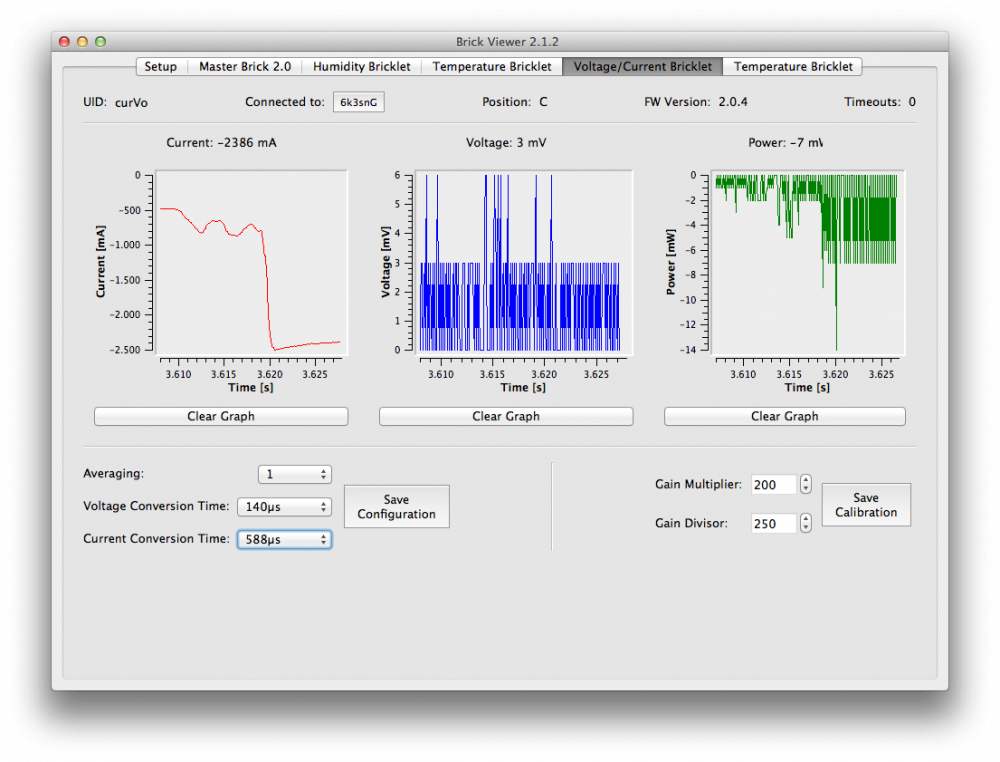Screen dimensions: 1000x762
Task: Expand Voltage Conversion Time dropdown
Action: coord(284,507)
